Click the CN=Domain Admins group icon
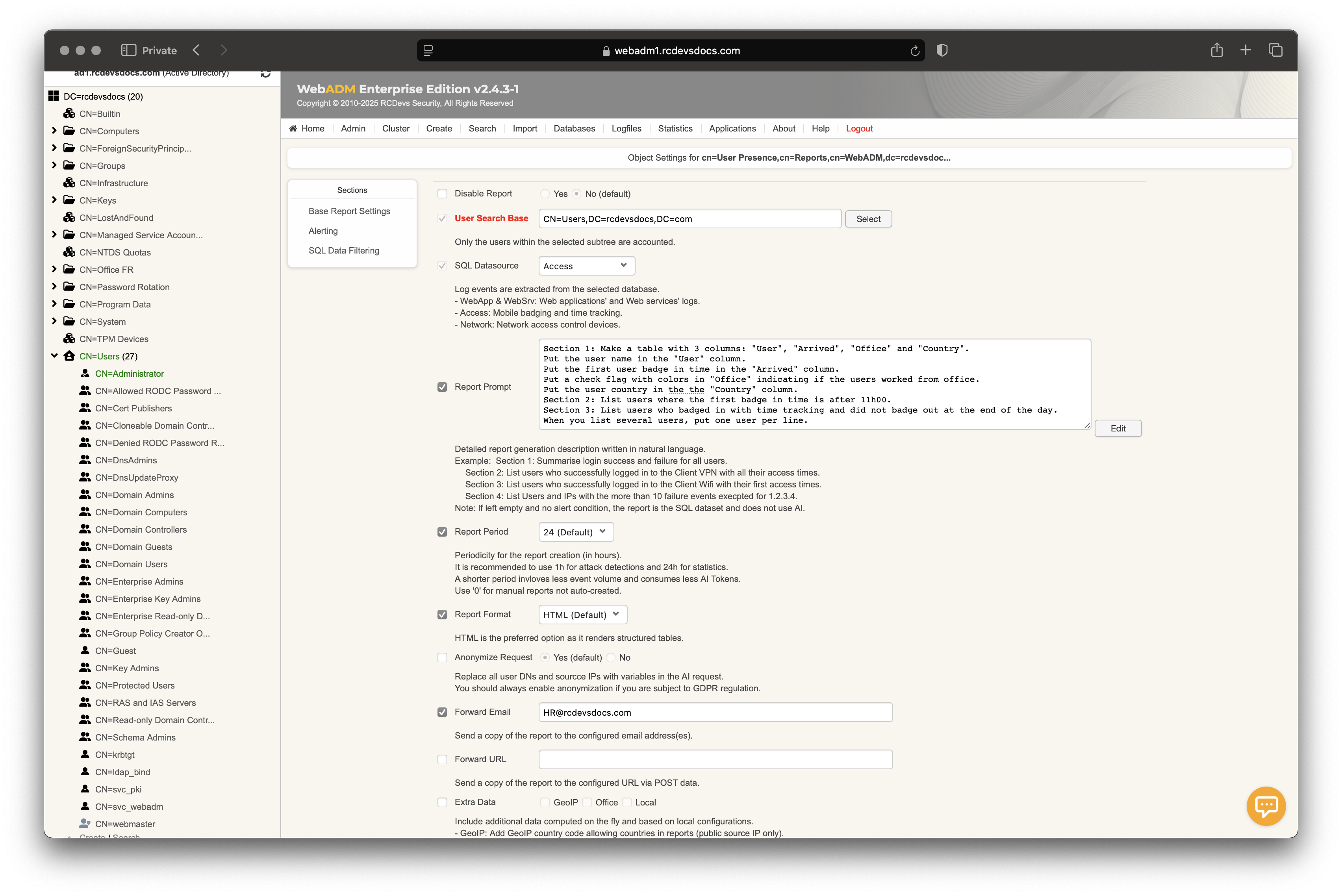This screenshot has height=896, width=1342. coord(85,494)
